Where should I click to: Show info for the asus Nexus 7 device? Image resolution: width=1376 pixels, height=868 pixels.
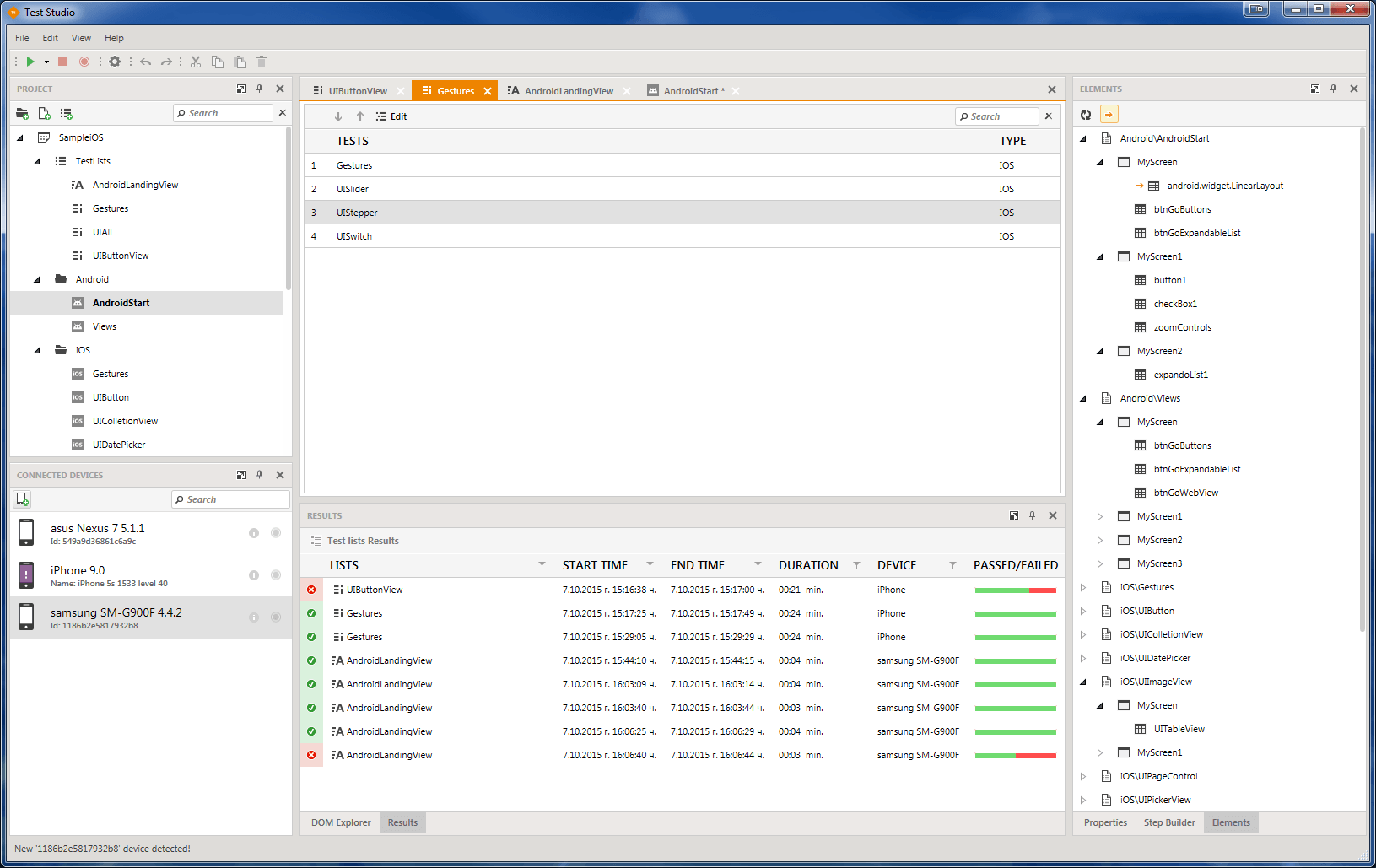pos(253,533)
